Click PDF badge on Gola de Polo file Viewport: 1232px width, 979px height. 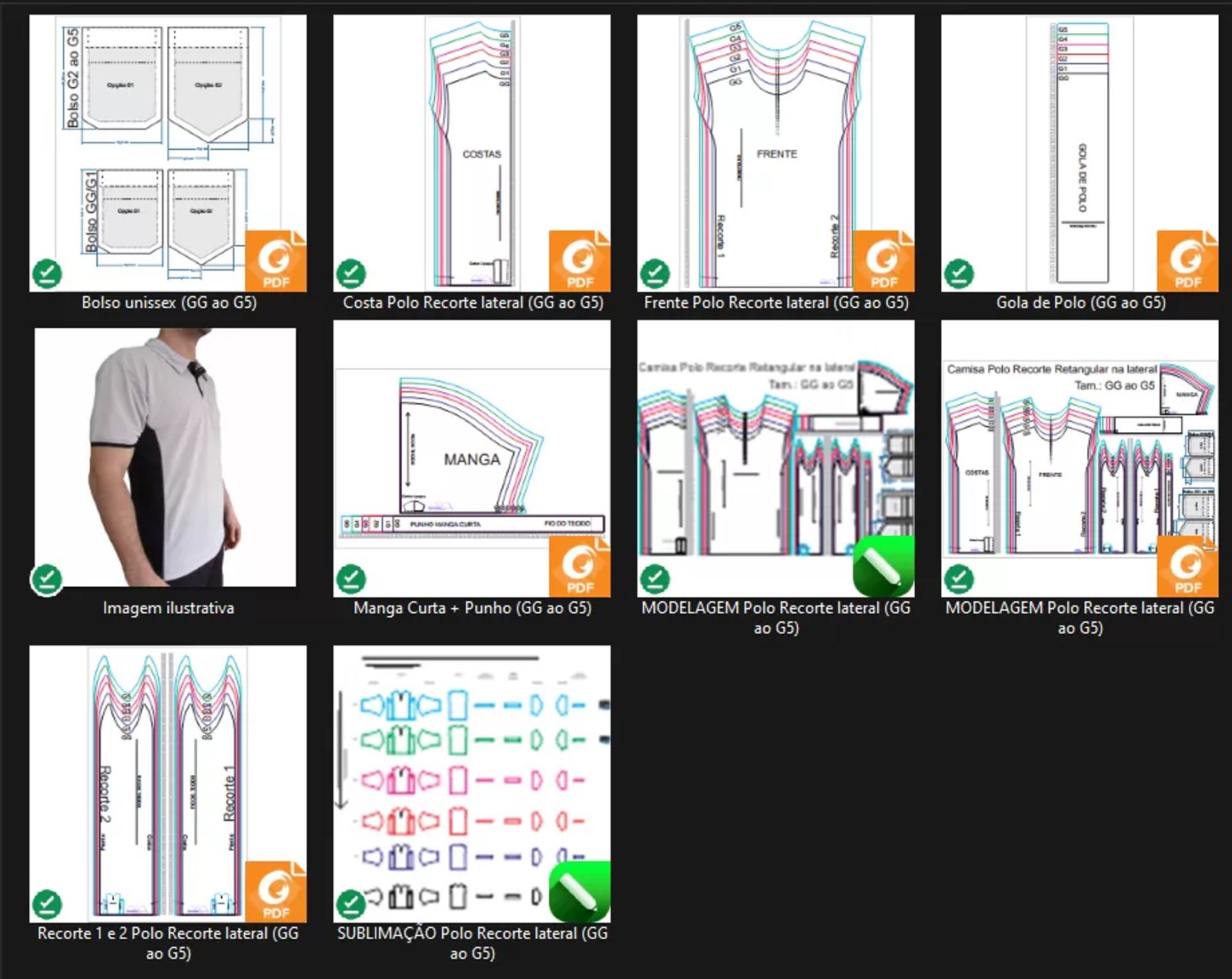click(x=1187, y=261)
